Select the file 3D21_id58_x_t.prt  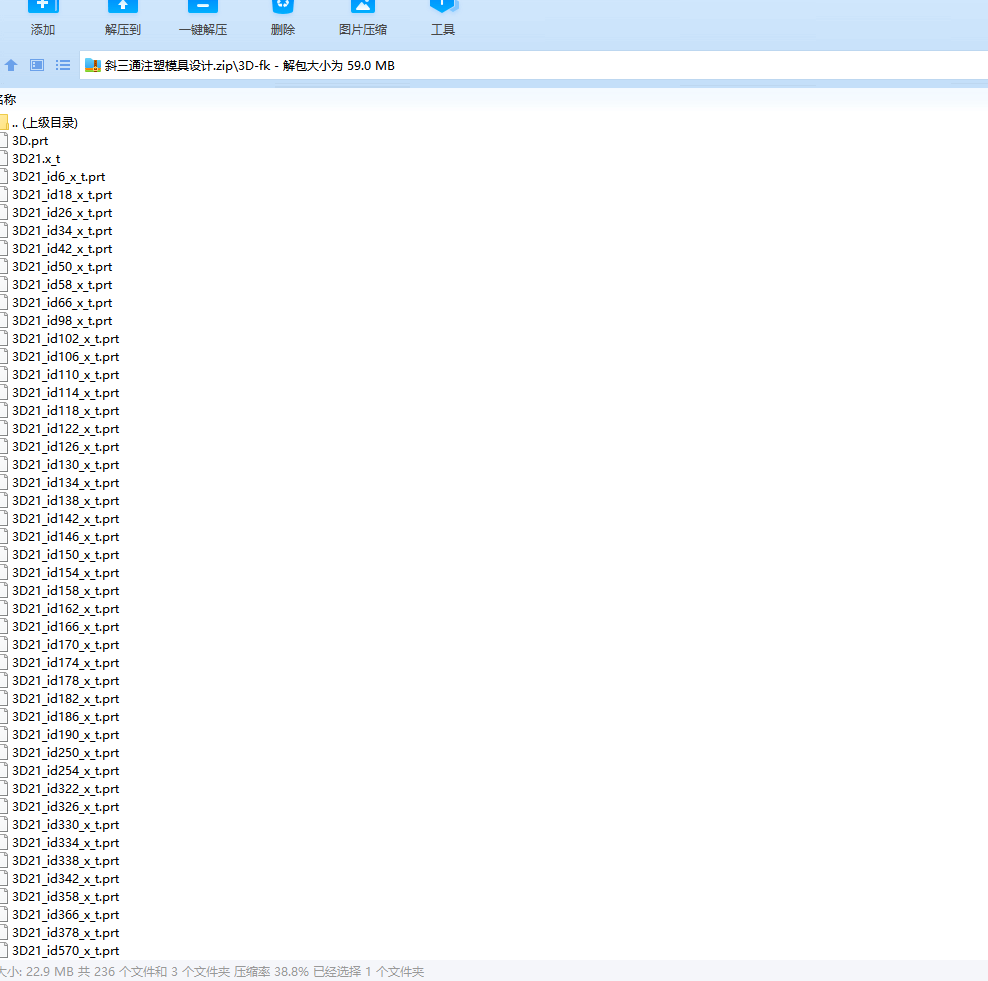click(x=62, y=285)
